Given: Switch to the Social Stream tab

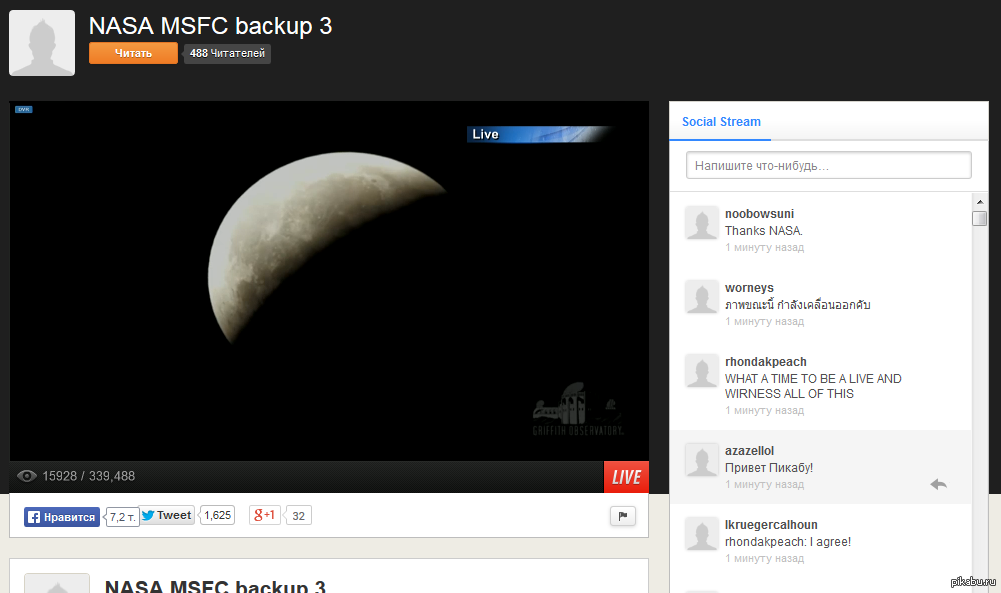Looking at the screenshot, I should coord(721,122).
